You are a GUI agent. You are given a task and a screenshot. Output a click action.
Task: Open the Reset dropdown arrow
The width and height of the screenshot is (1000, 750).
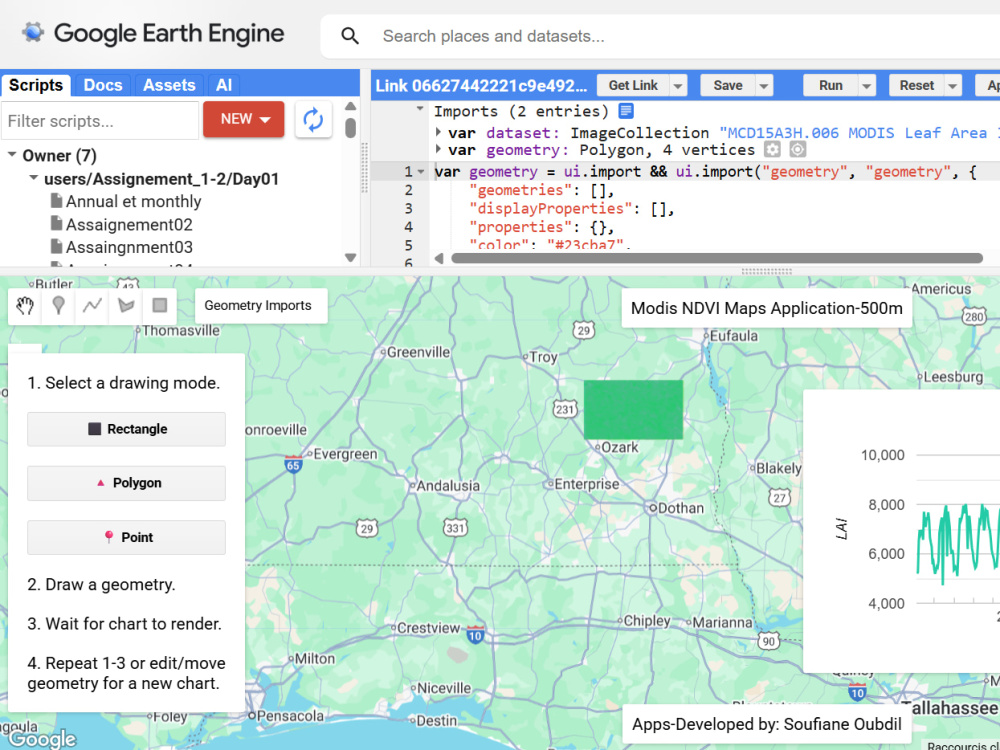coord(953,85)
